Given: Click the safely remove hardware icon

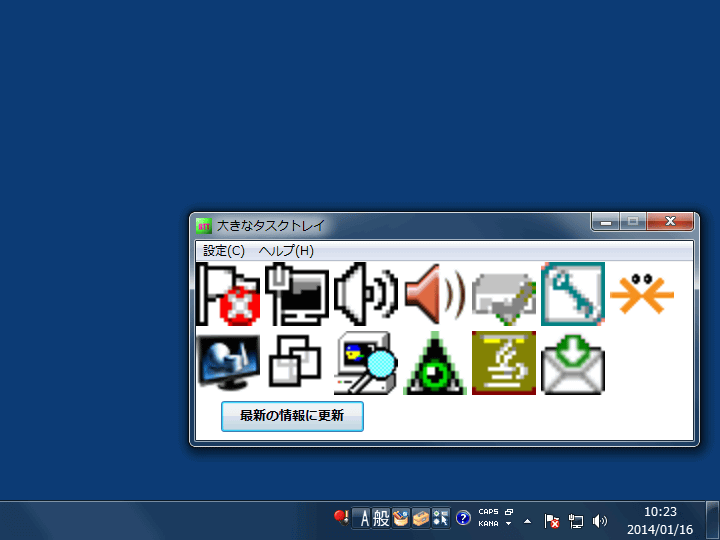Looking at the screenshot, I should 503,294.
